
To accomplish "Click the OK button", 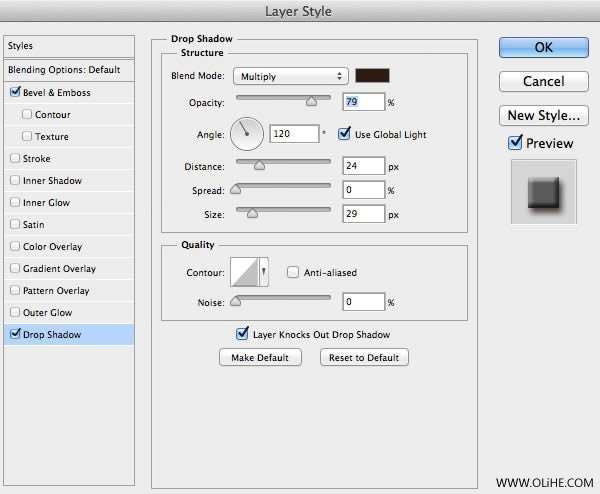I will 543,47.
